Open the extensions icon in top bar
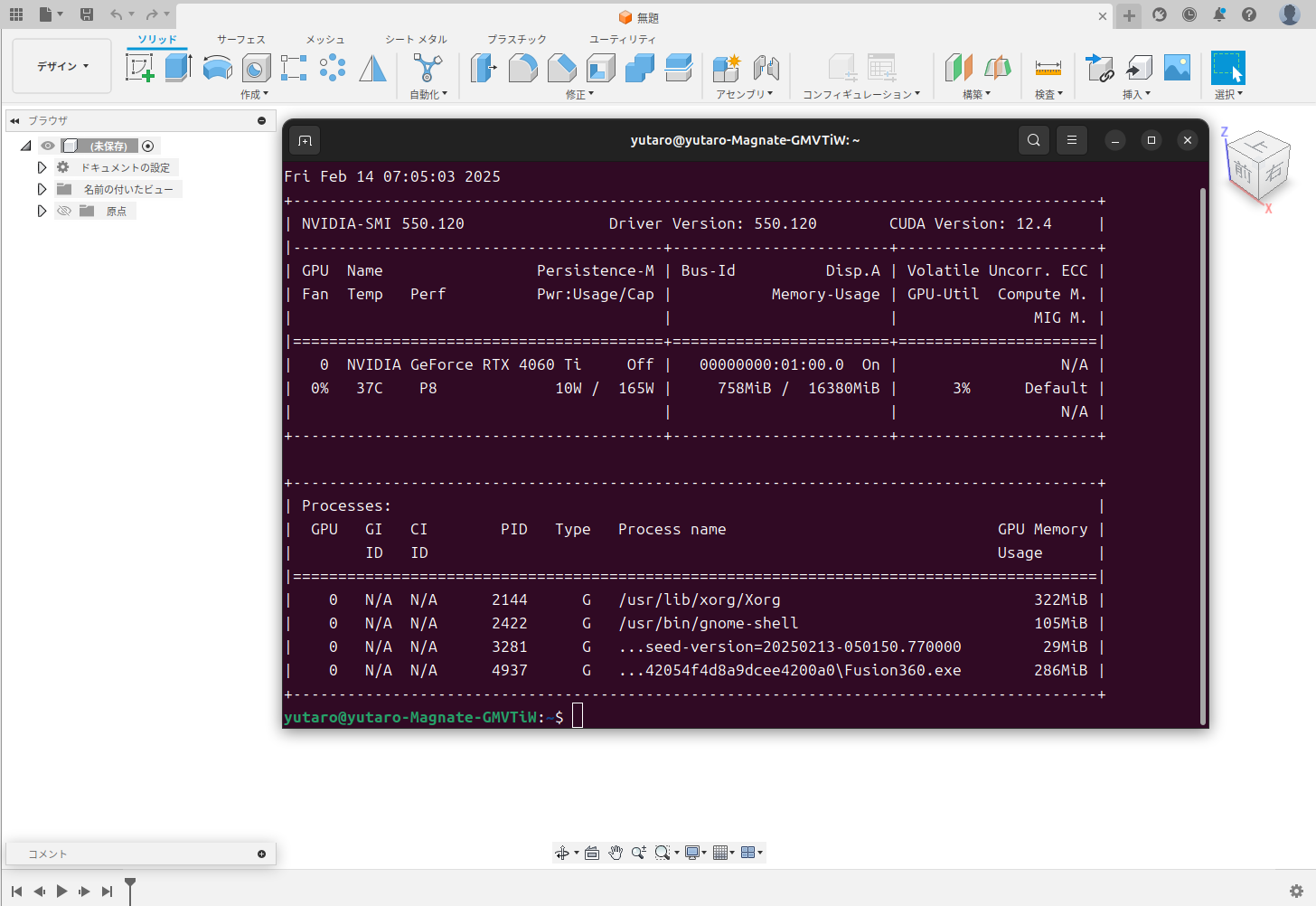Screen dimensions: 1316x906 (1160, 14)
